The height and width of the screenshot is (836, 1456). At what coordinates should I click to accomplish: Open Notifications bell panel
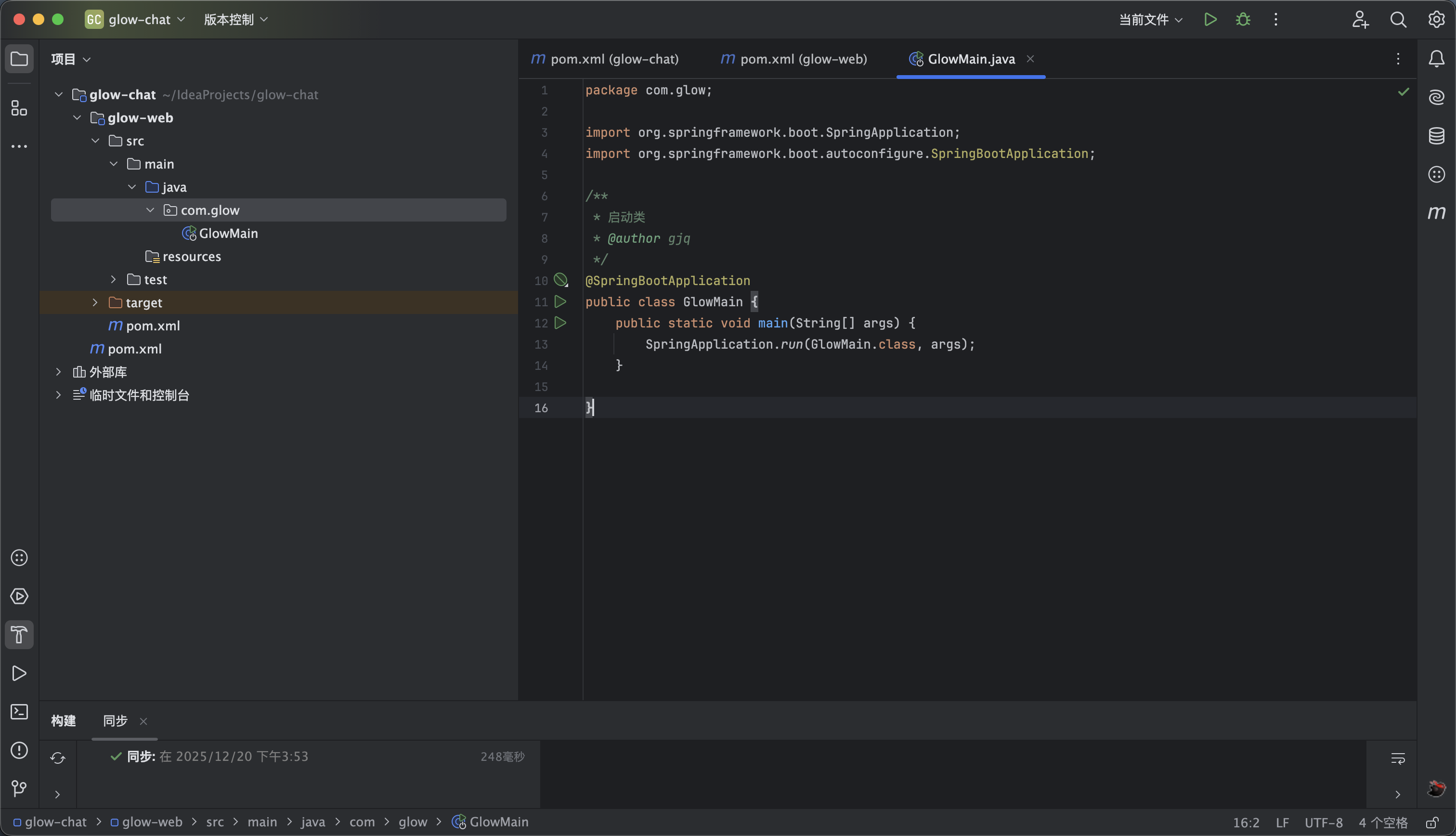click(x=1436, y=59)
